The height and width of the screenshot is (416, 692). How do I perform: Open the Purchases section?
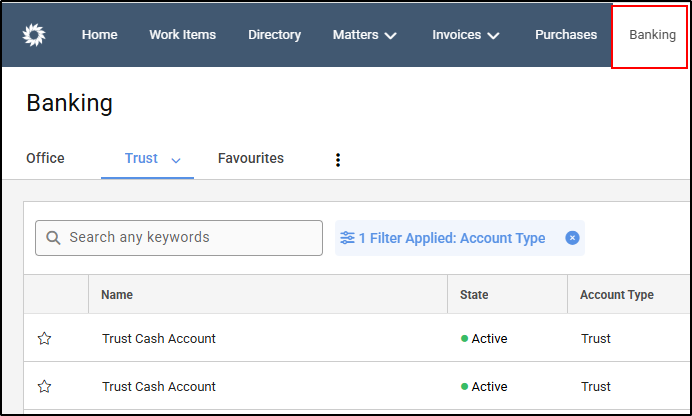point(566,35)
